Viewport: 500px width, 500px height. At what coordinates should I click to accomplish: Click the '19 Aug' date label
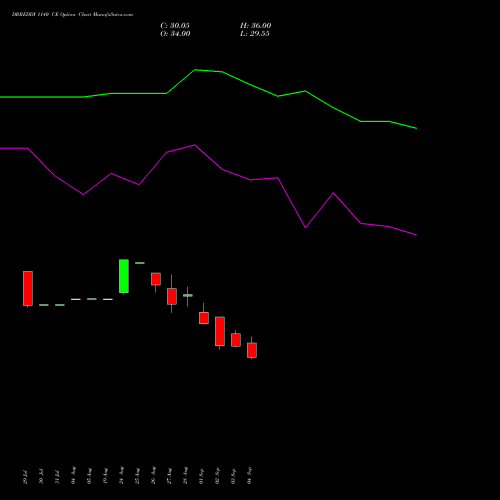[x=105, y=476]
